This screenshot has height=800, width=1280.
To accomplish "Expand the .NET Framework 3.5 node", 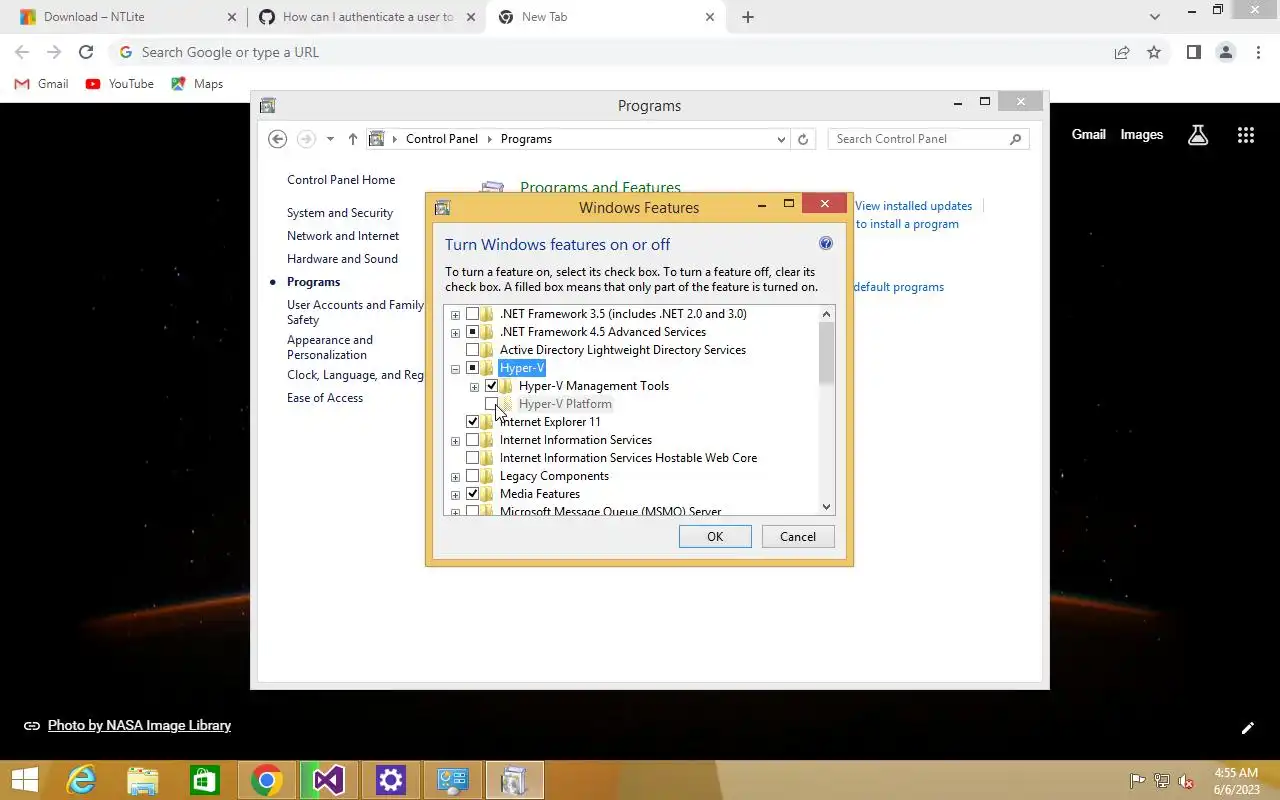I will tap(455, 315).
